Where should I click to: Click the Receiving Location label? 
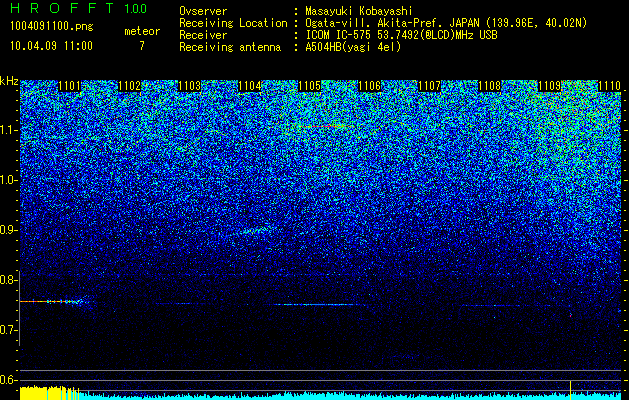[x=233, y=23]
